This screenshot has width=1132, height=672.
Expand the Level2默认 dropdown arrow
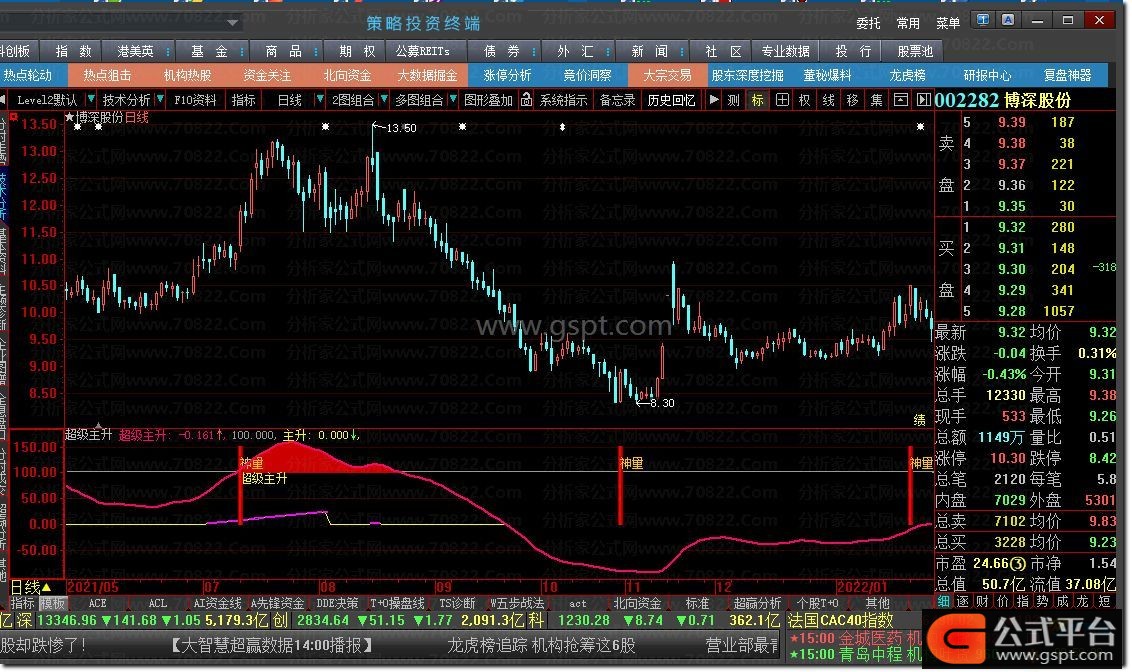(x=91, y=99)
